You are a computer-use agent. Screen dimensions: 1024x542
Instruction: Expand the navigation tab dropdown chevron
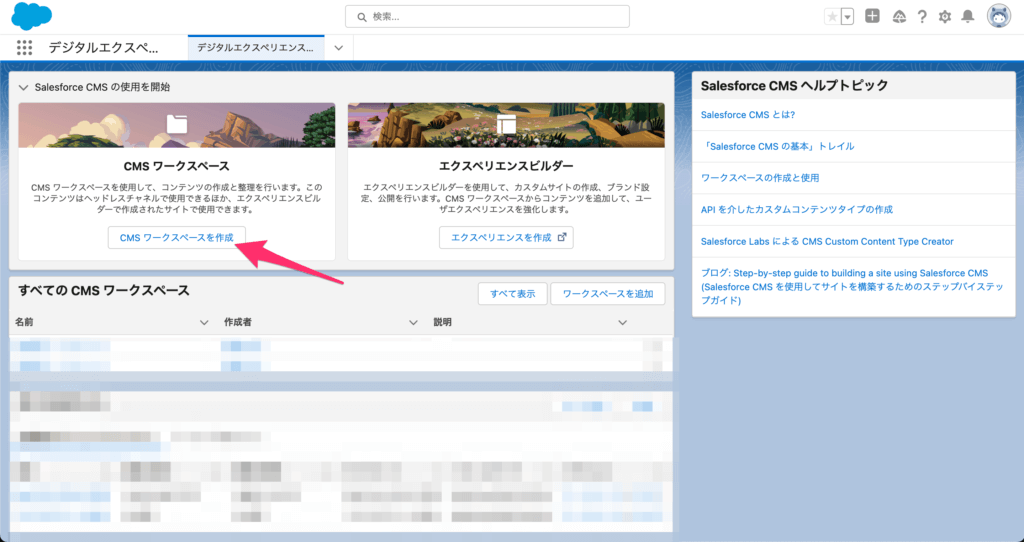pyautogui.click(x=339, y=47)
